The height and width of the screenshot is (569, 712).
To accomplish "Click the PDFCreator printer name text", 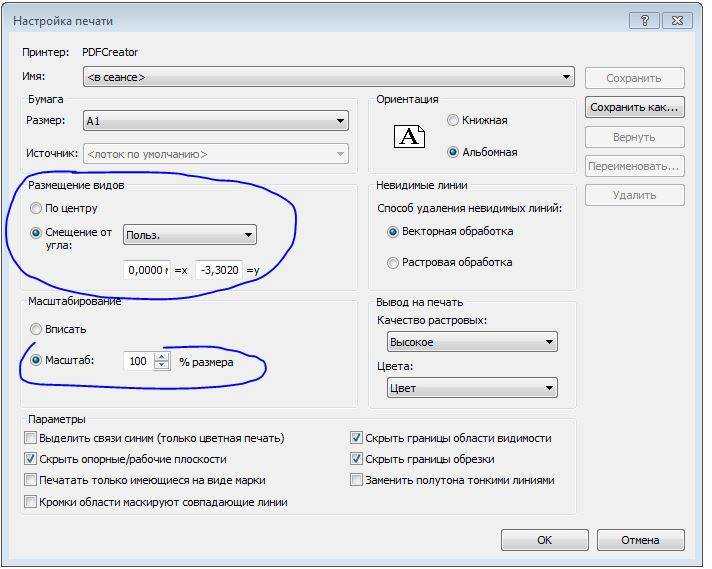I will point(110,52).
